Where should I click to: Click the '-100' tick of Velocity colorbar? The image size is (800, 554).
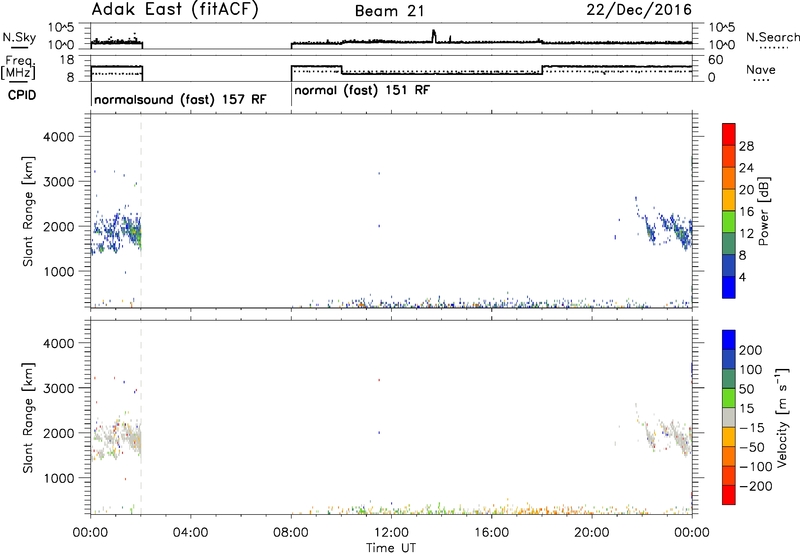(755, 467)
